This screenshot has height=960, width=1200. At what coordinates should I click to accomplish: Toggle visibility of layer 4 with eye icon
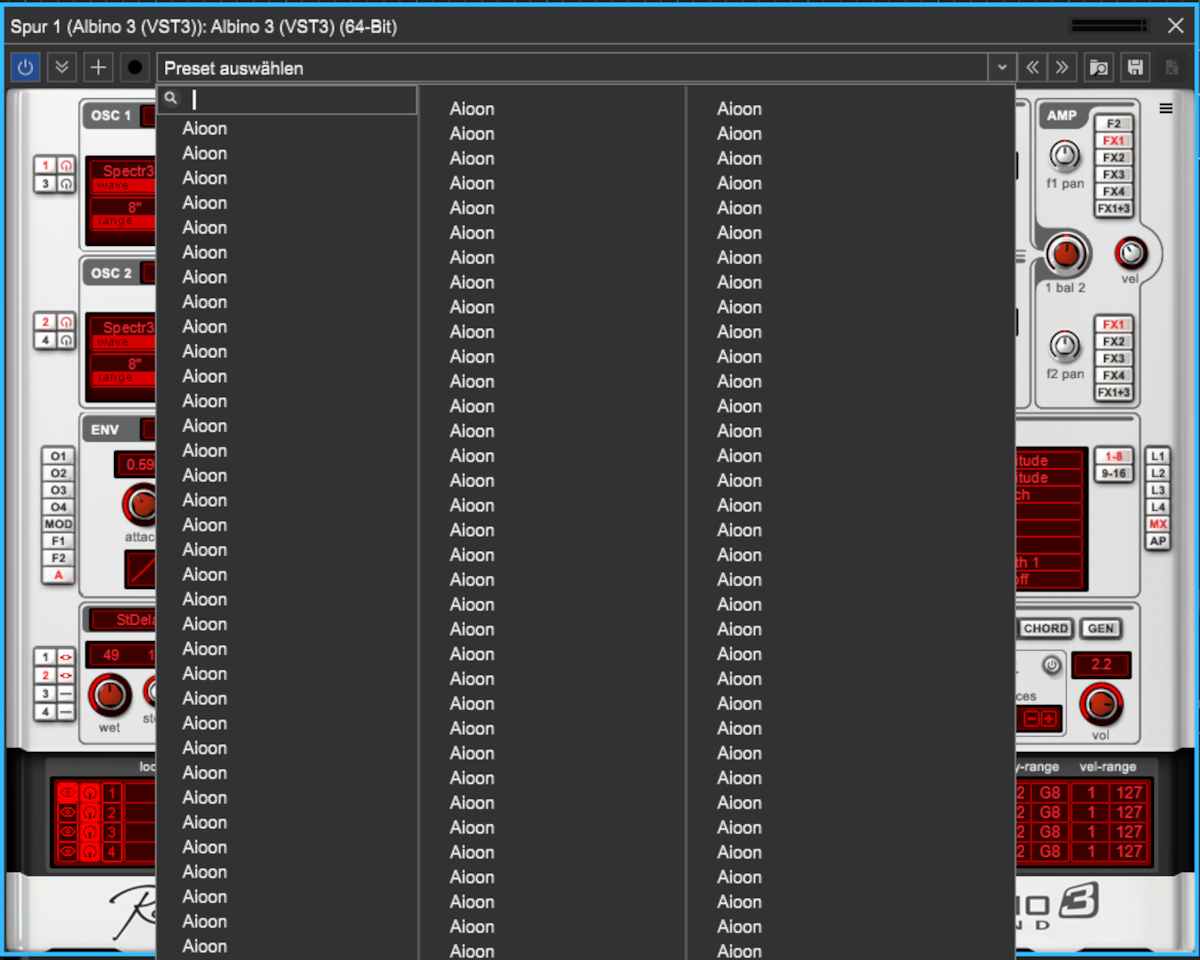click(67, 852)
